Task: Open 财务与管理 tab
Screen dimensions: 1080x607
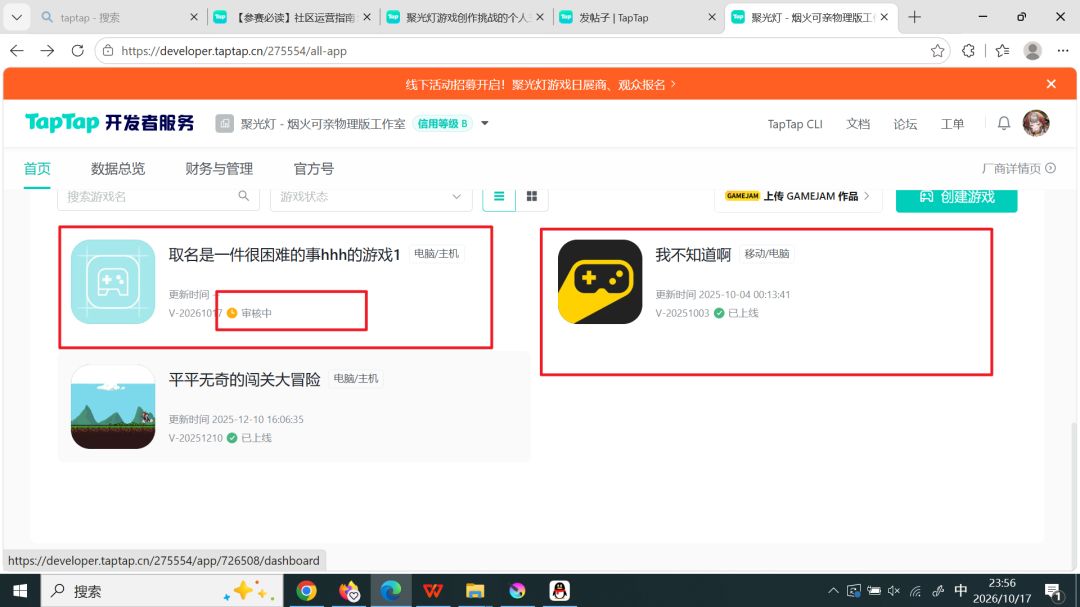Action: 219,168
